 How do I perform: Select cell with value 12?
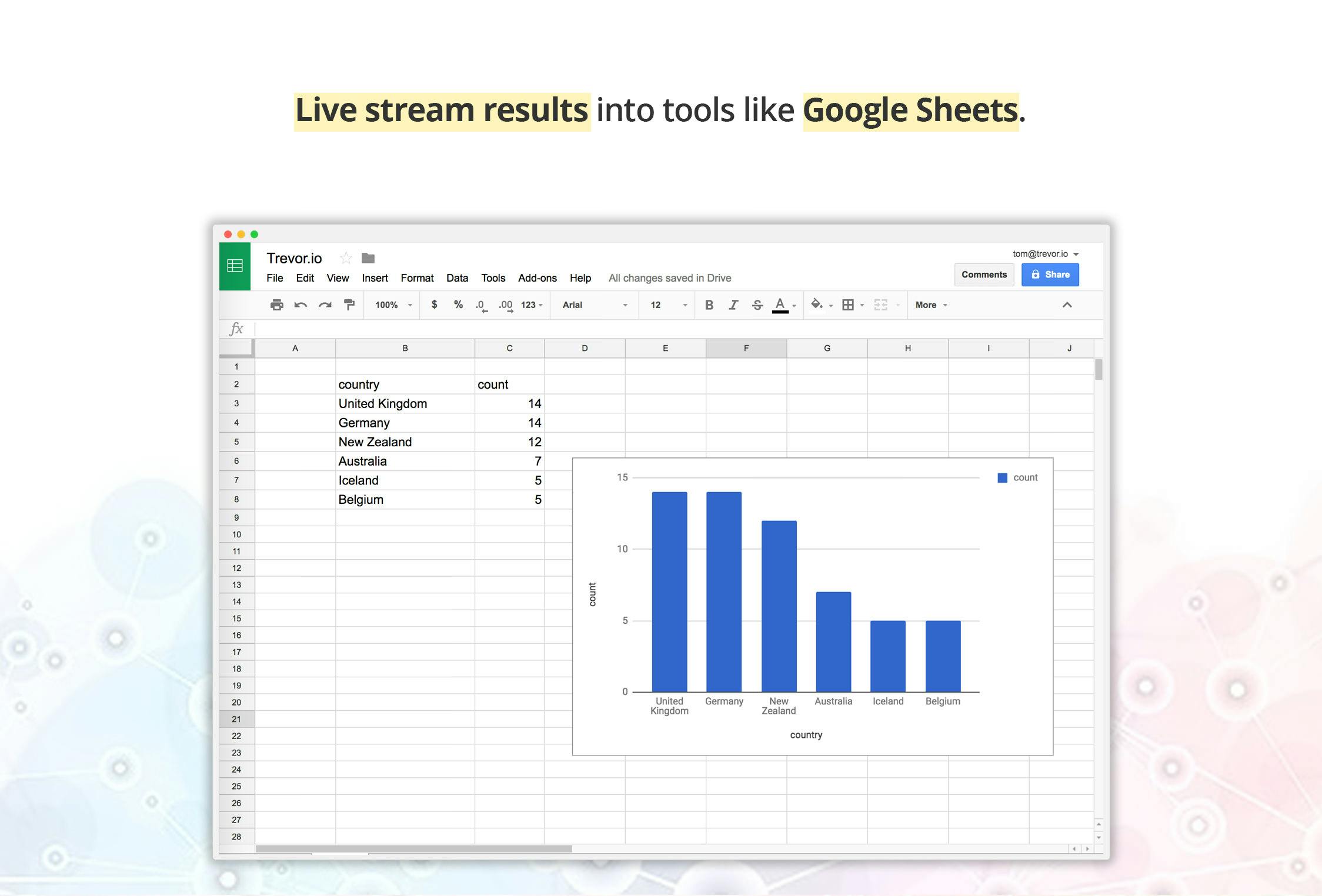click(x=509, y=442)
